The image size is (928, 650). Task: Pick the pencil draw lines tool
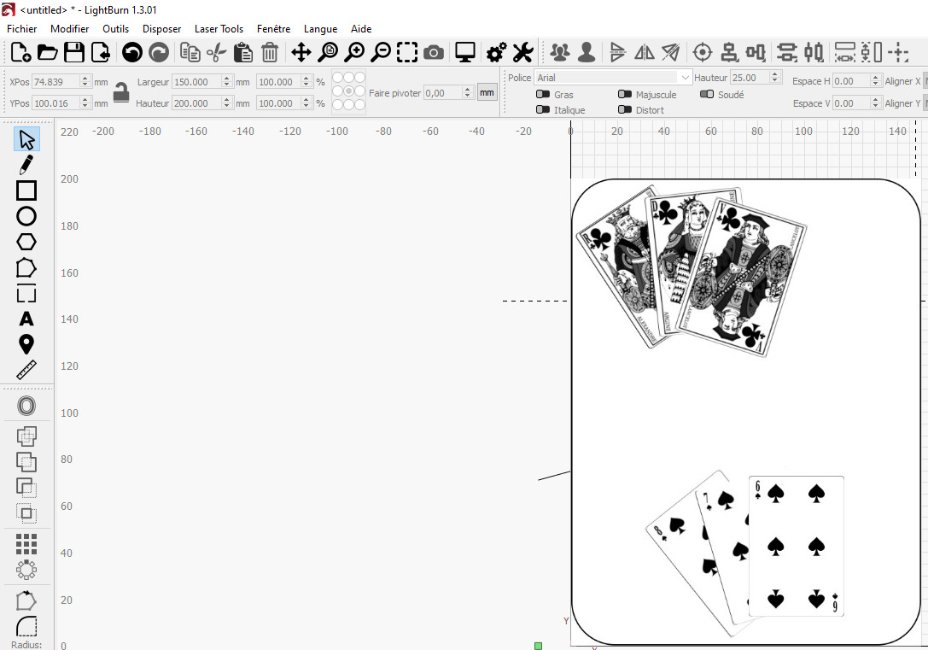pos(26,165)
